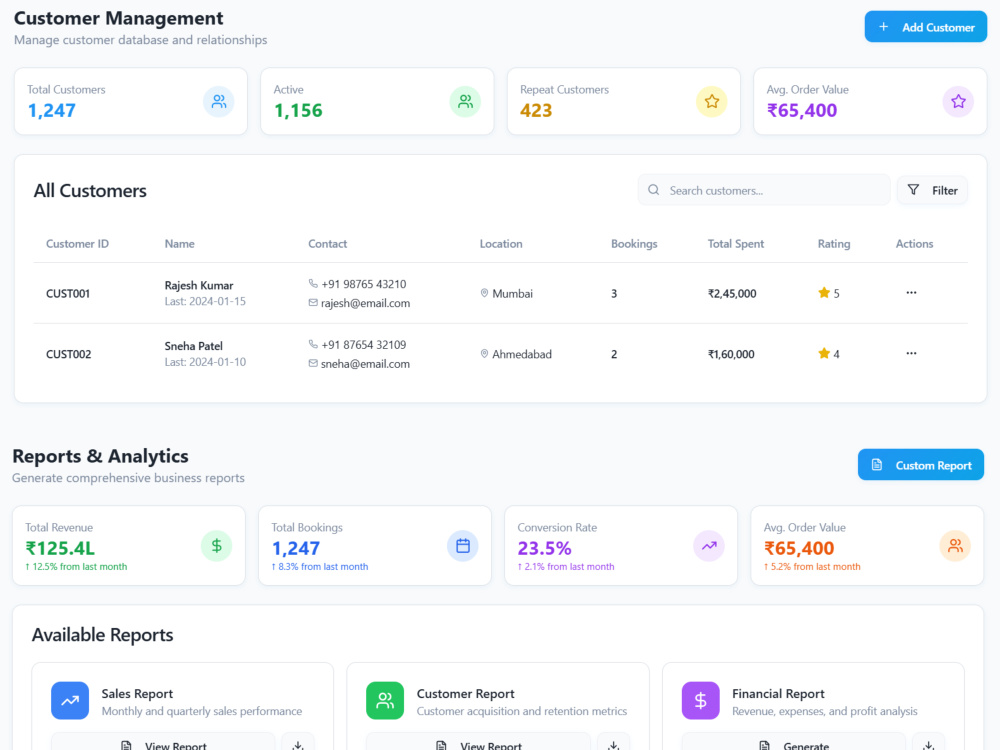Click the purple star icon for Avg. Order Value
The image size is (1000, 750).
tap(958, 101)
